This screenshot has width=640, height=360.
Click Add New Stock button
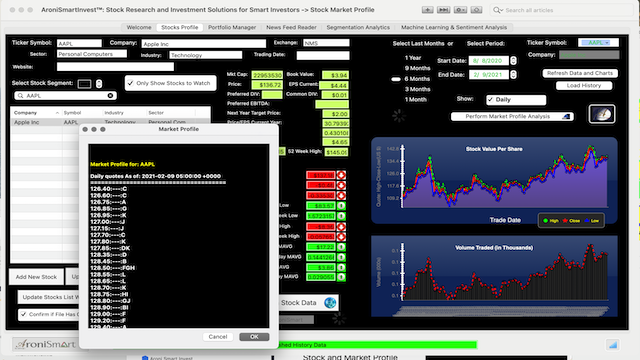[x=36, y=277]
